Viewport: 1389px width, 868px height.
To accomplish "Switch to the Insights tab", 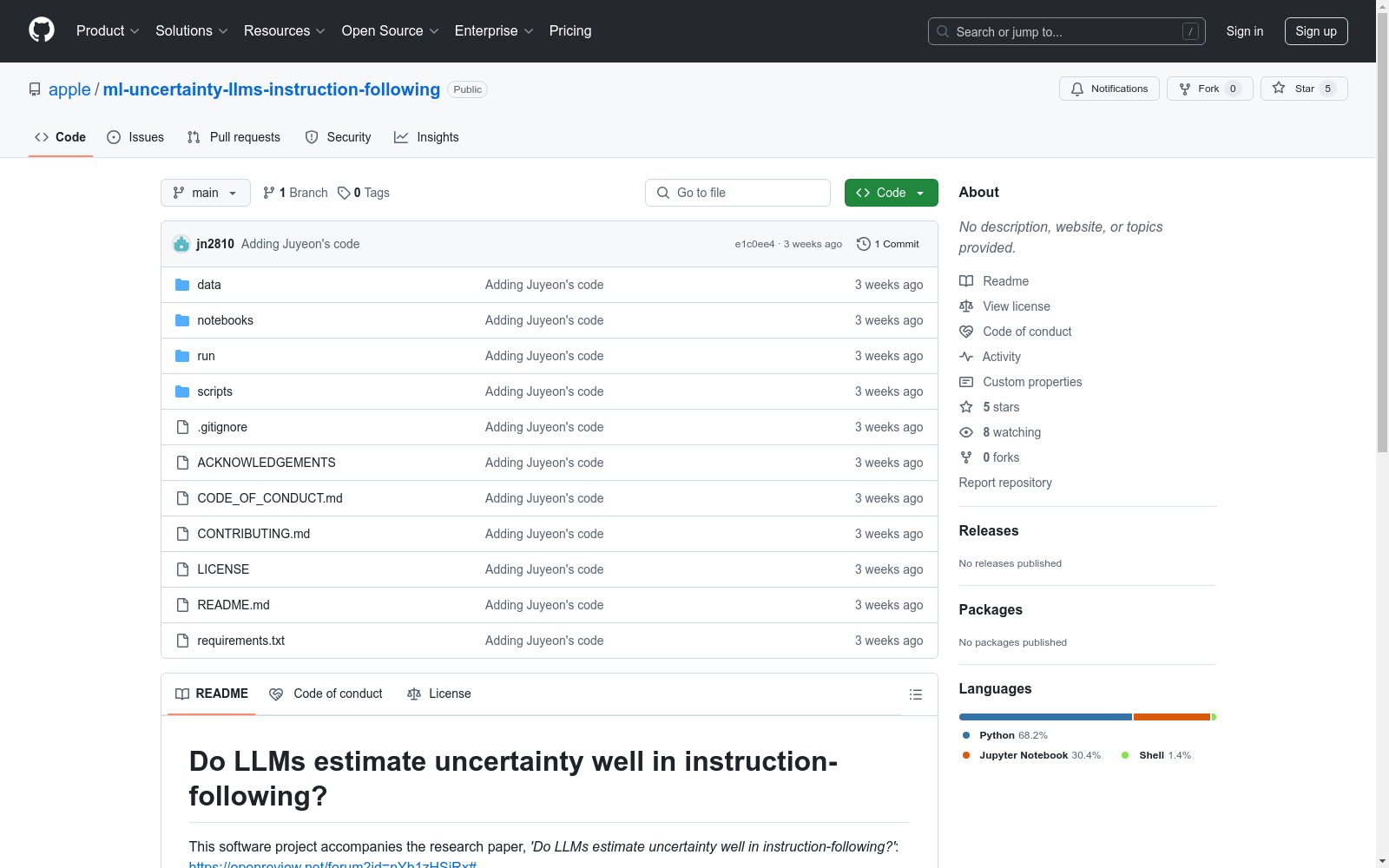I will (x=426, y=137).
